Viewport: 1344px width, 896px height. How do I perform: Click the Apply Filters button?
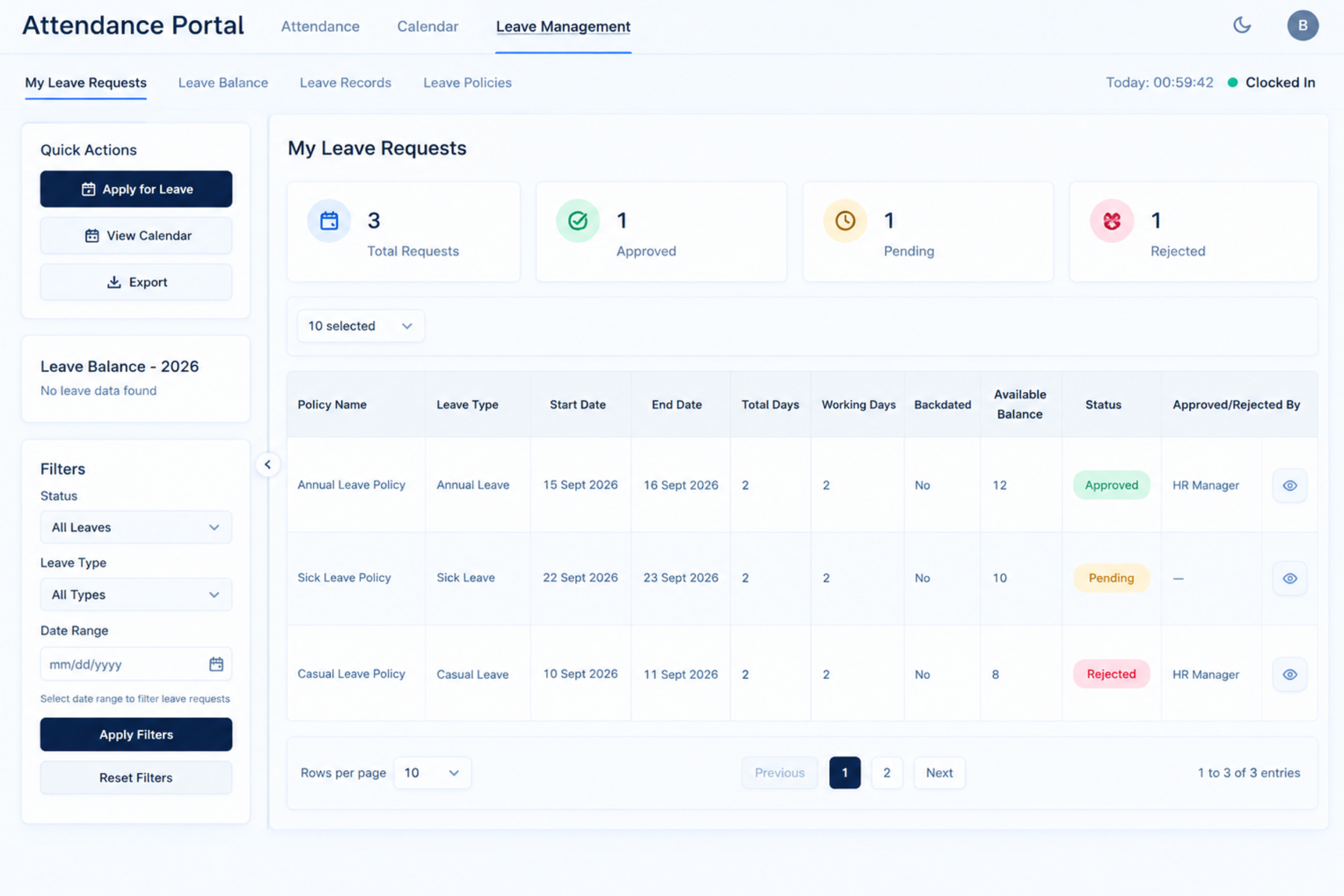[136, 734]
